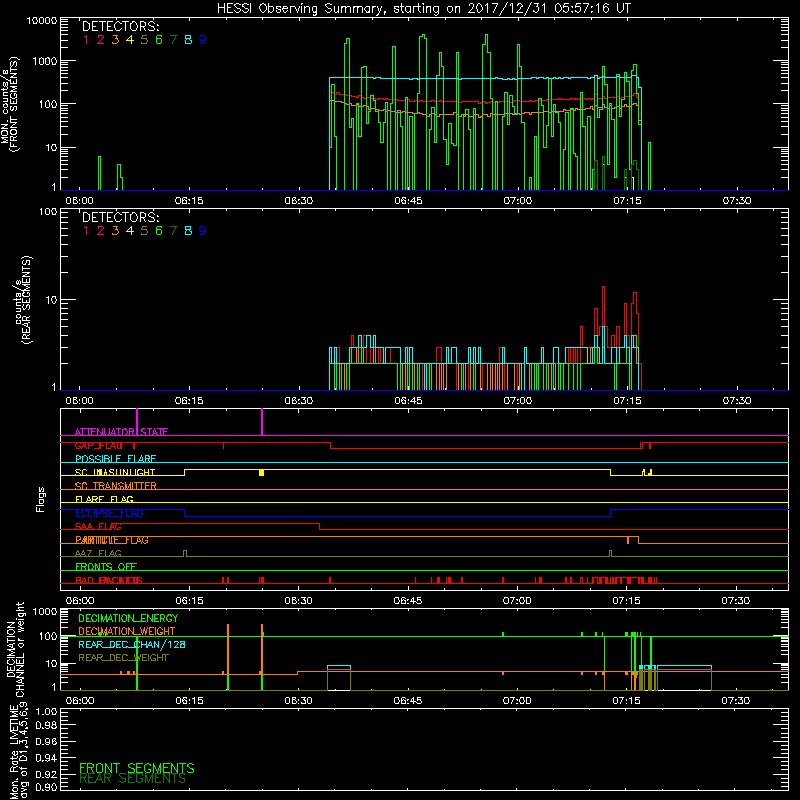Click the 07:00 time label under rear-segments plot
The width and height of the screenshot is (800, 800).
(517, 401)
